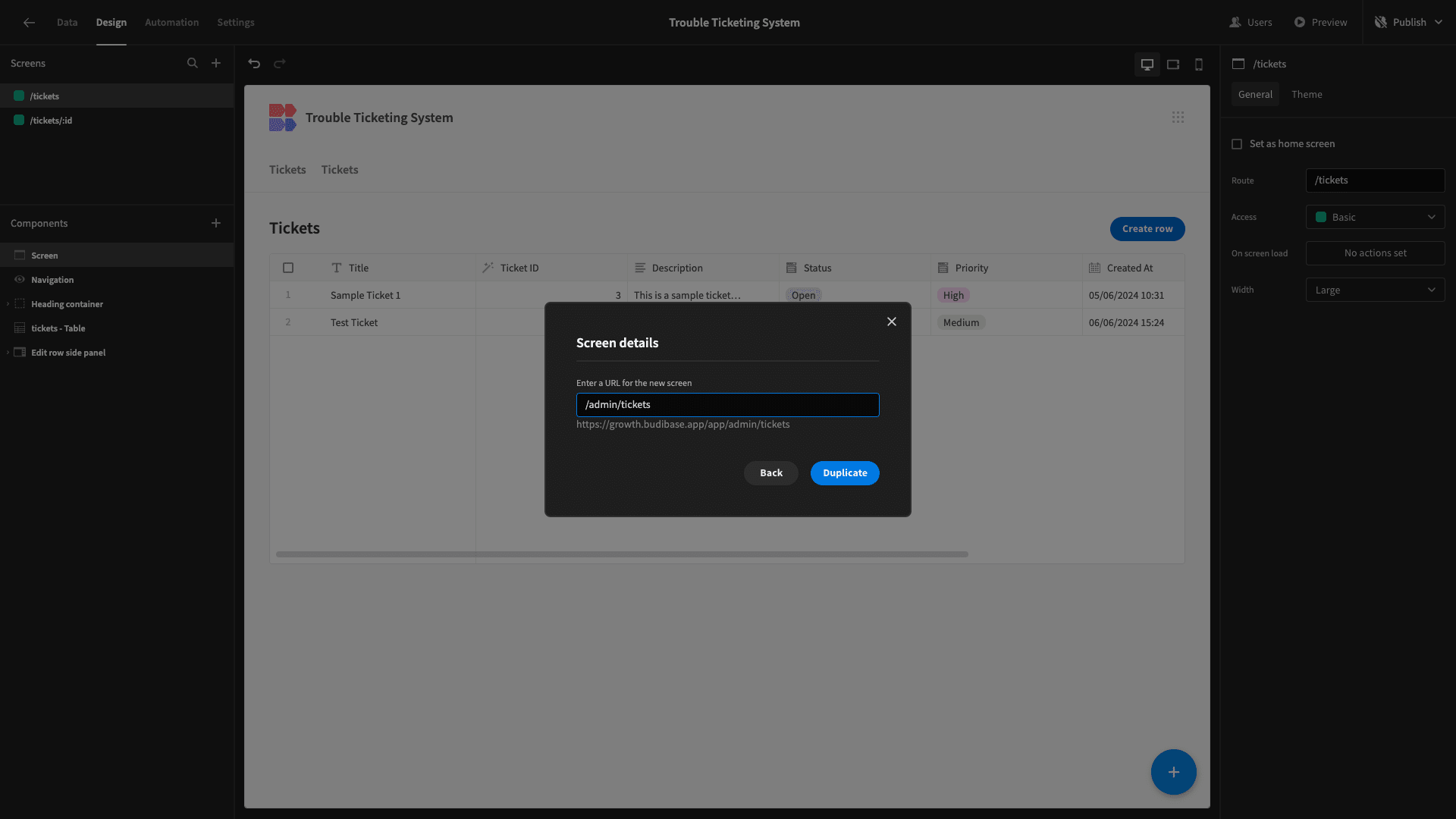Image resolution: width=1456 pixels, height=819 pixels.
Task: Click the back arrow icon in top bar
Action: tap(29, 23)
